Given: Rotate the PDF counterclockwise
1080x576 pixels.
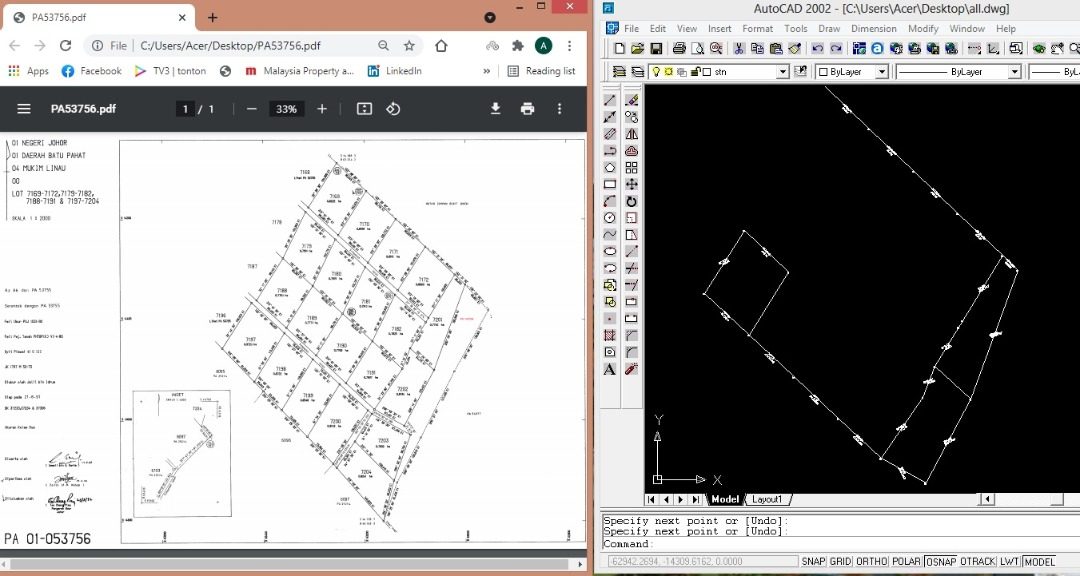Looking at the screenshot, I should click(x=393, y=109).
